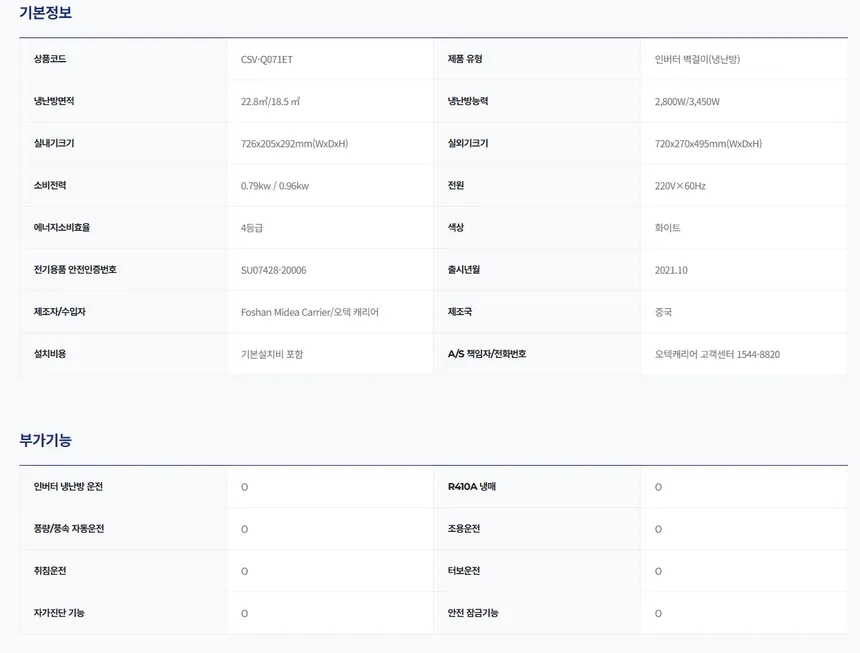Click the O mark beside 터보운전
The width and height of the screenshot is (860, 653).
coord(658,571)
